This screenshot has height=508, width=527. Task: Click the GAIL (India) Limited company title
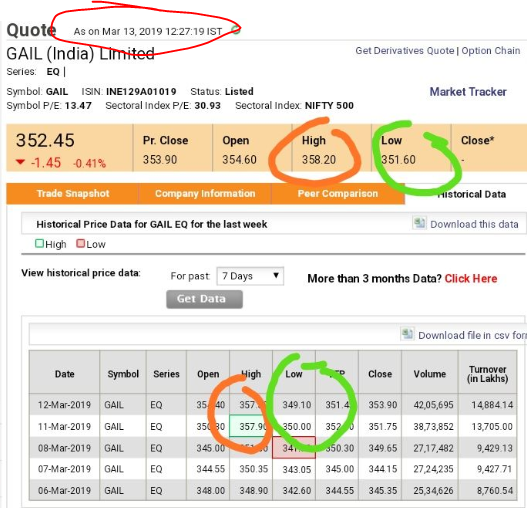(x=80, y=54)
